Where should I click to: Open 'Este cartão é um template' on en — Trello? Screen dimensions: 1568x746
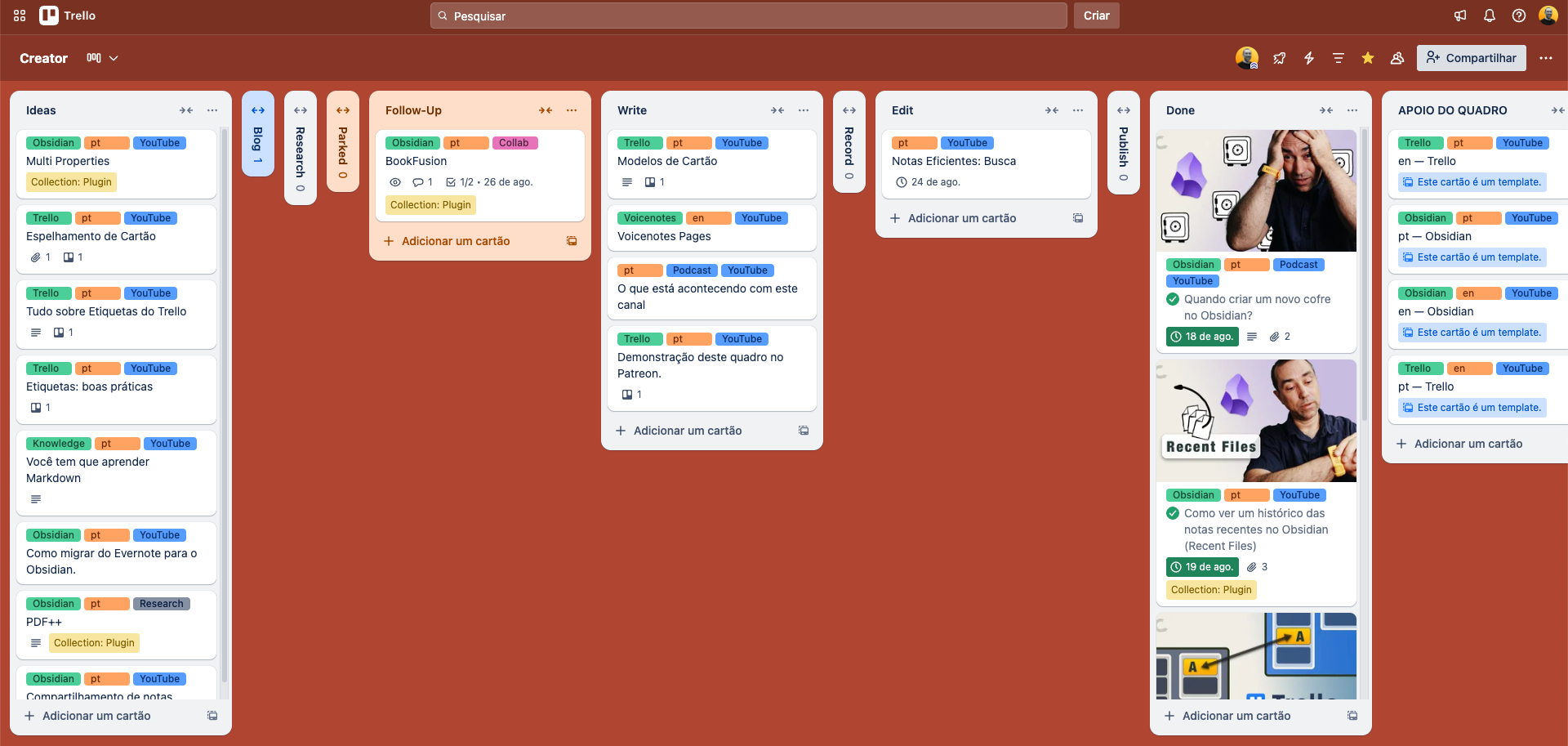pos(1472,182)
